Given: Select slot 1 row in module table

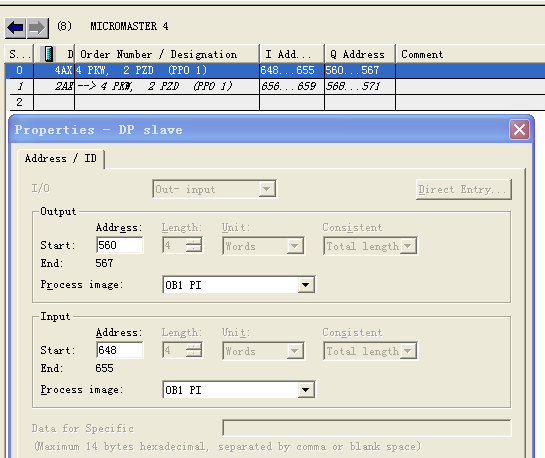Looking at the screenshot, I should pyautogui.click(x=275, y=86).
